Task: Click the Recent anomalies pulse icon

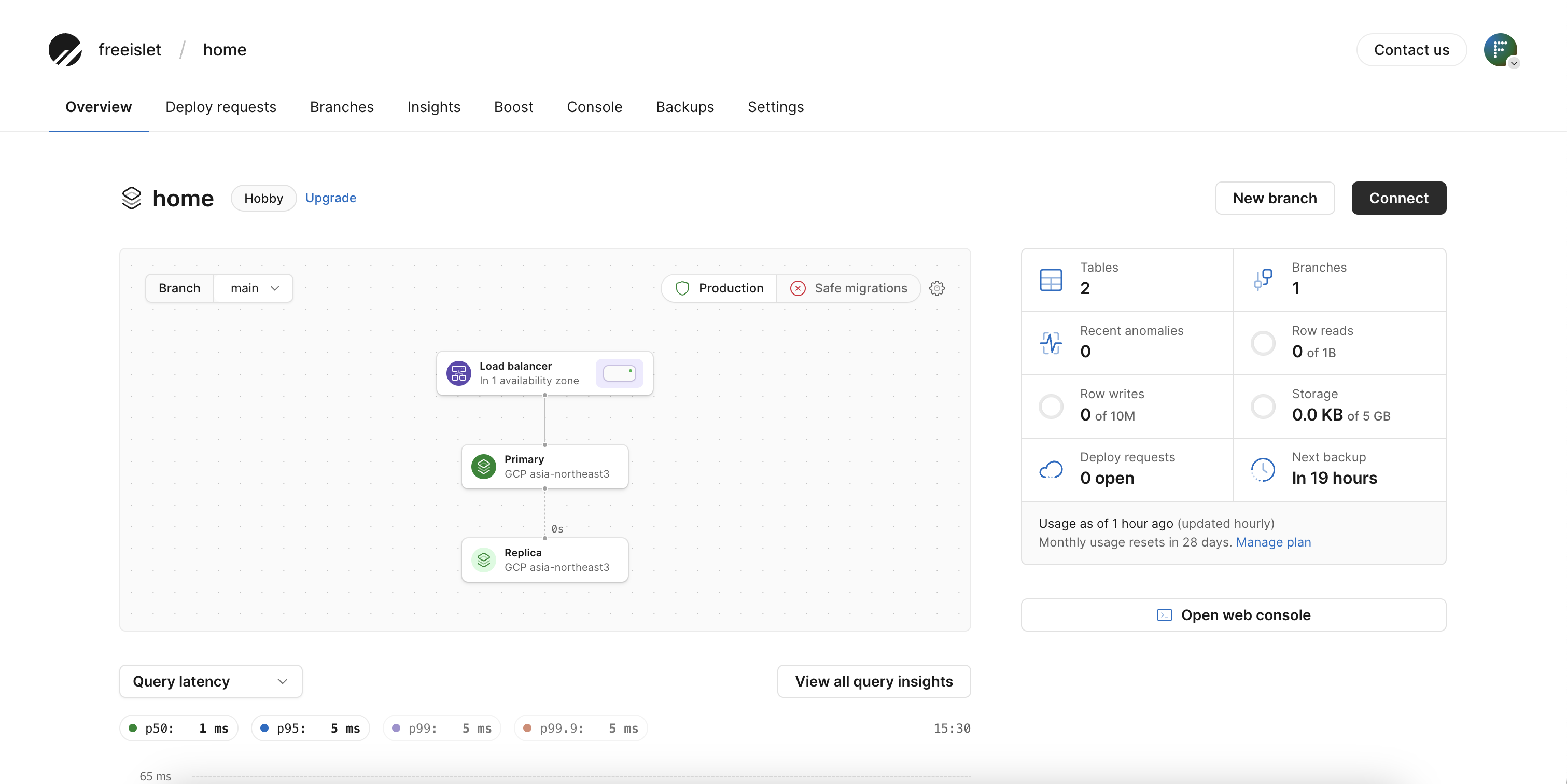Action: pos(1051,343)
